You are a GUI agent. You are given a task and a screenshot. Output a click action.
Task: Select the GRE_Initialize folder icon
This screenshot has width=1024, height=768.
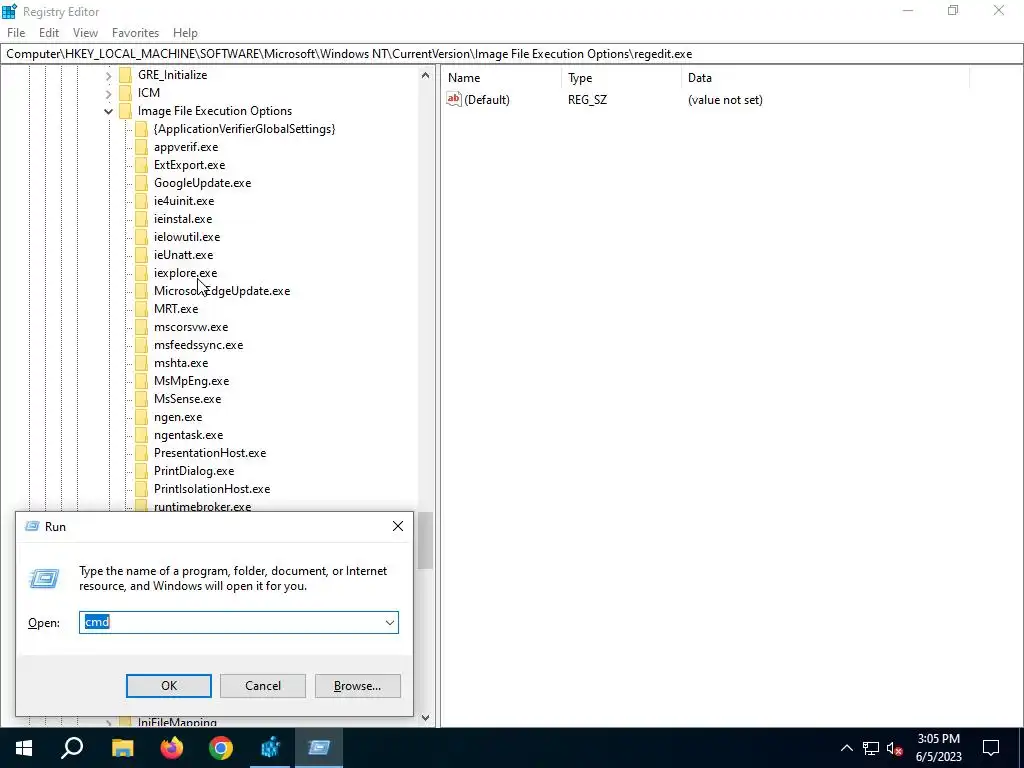[125, 74]
